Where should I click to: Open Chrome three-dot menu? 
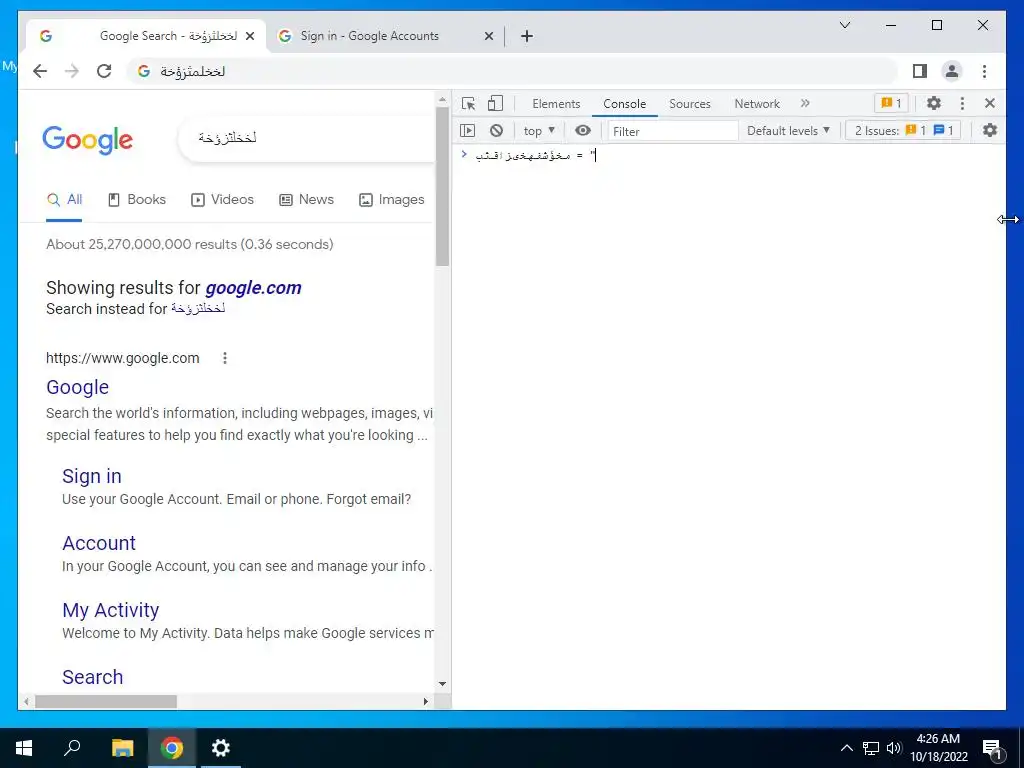coord(984,71)
